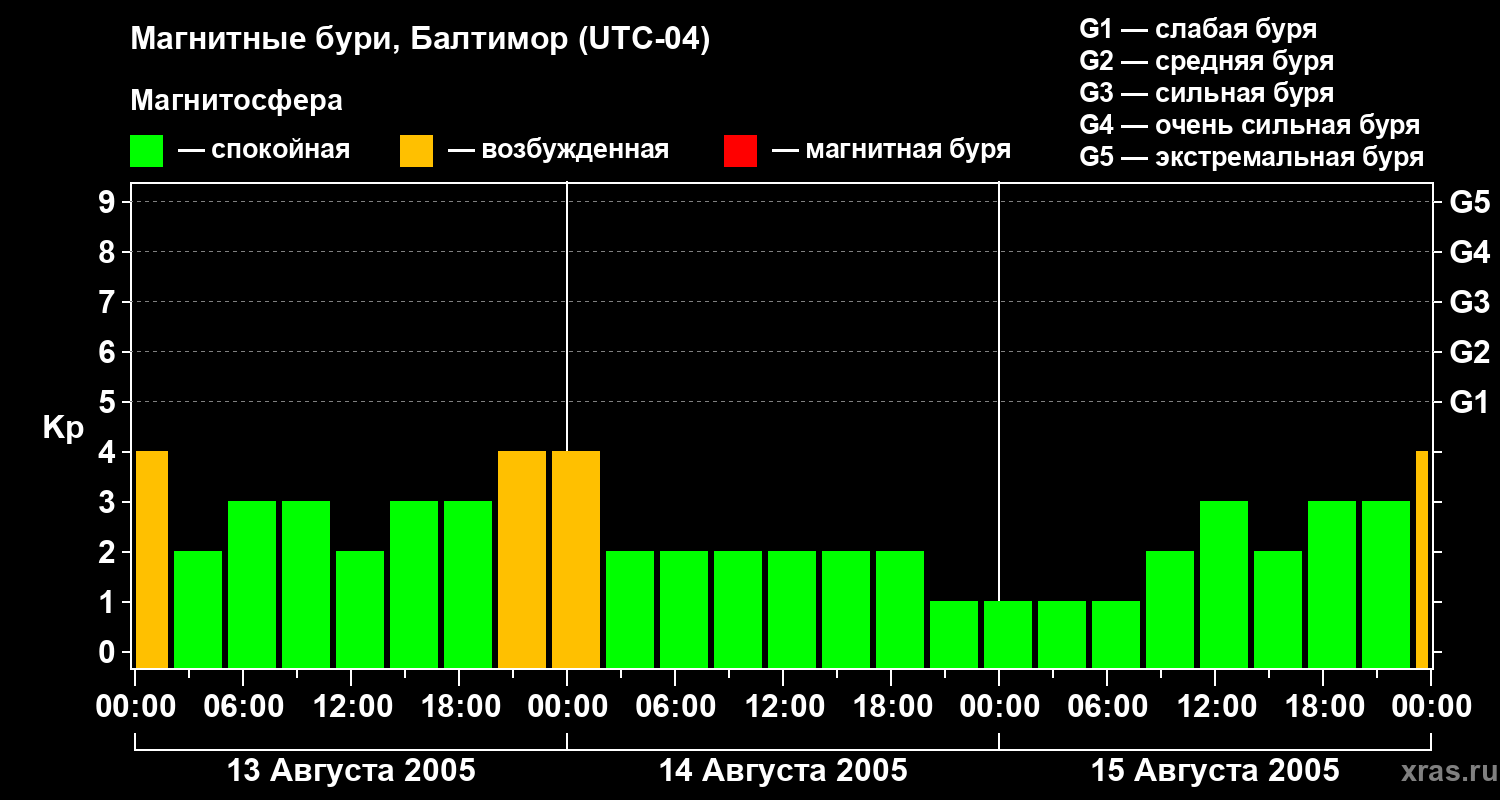Click the narrow orange bar at chart's right edge
This screenshot has width=1500, height=800.
(1422, 559)
